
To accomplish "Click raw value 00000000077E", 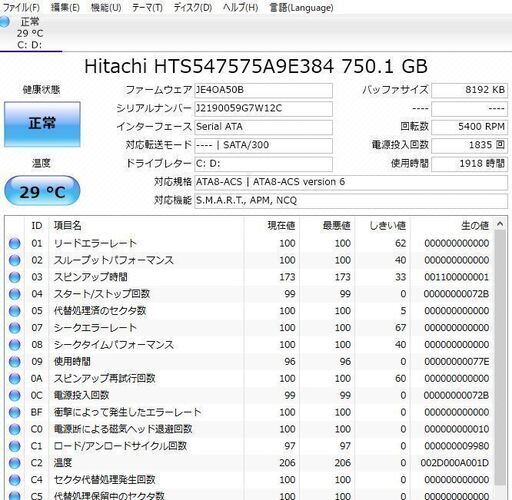I will tap(457, 362).
